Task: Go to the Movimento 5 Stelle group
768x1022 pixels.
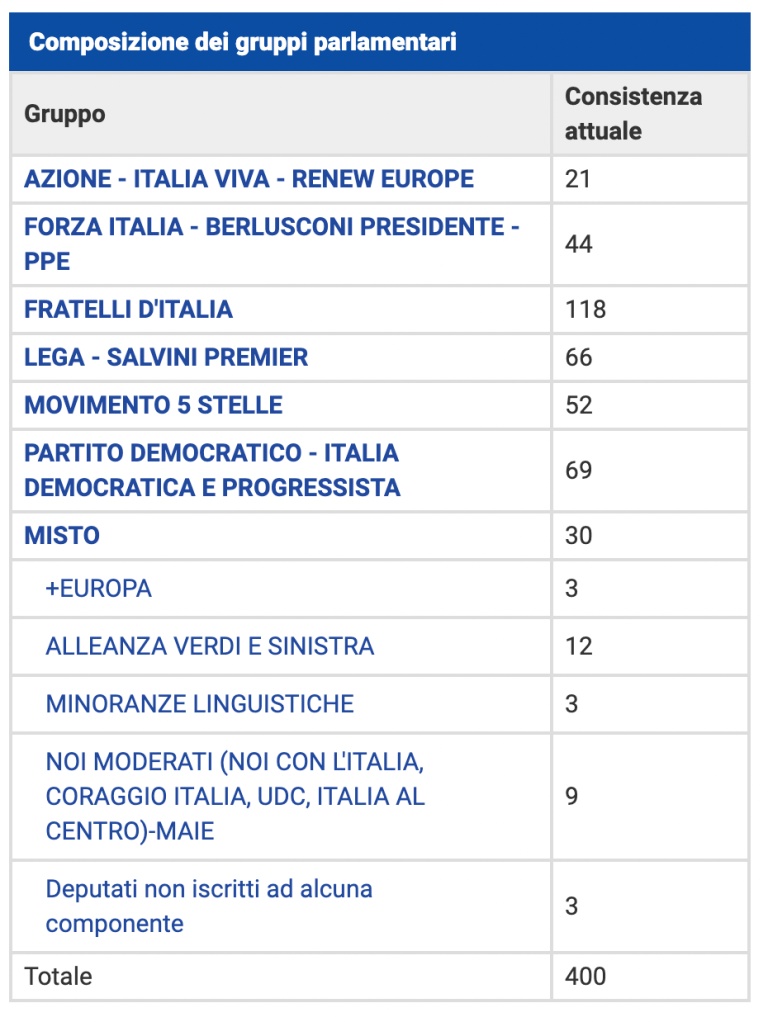Action: [153, 405]
